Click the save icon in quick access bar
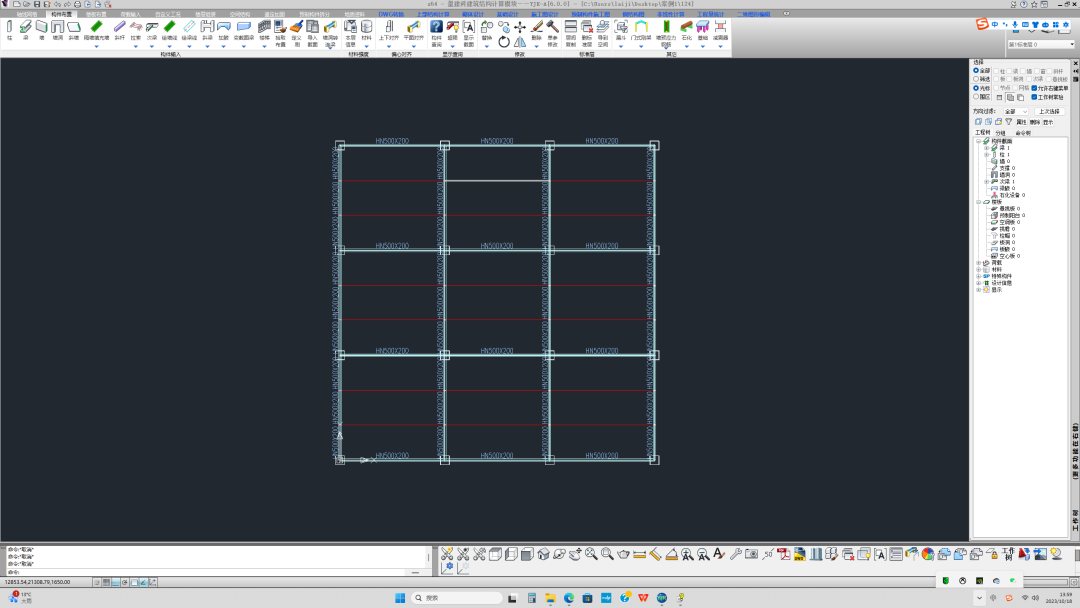This screenshot has height=608, width=1080. click(x=37, y=4)
